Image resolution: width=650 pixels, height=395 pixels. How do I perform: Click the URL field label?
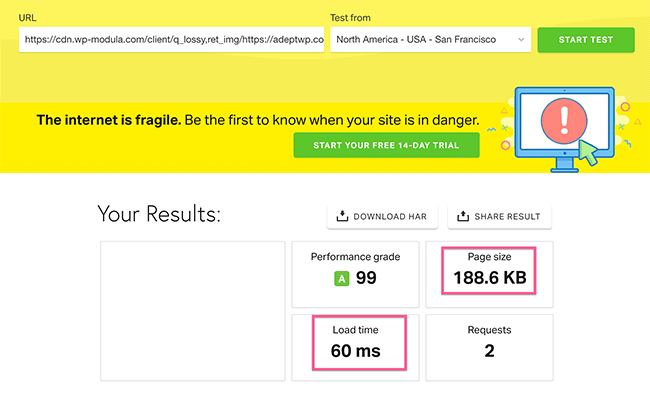(27, 18)
